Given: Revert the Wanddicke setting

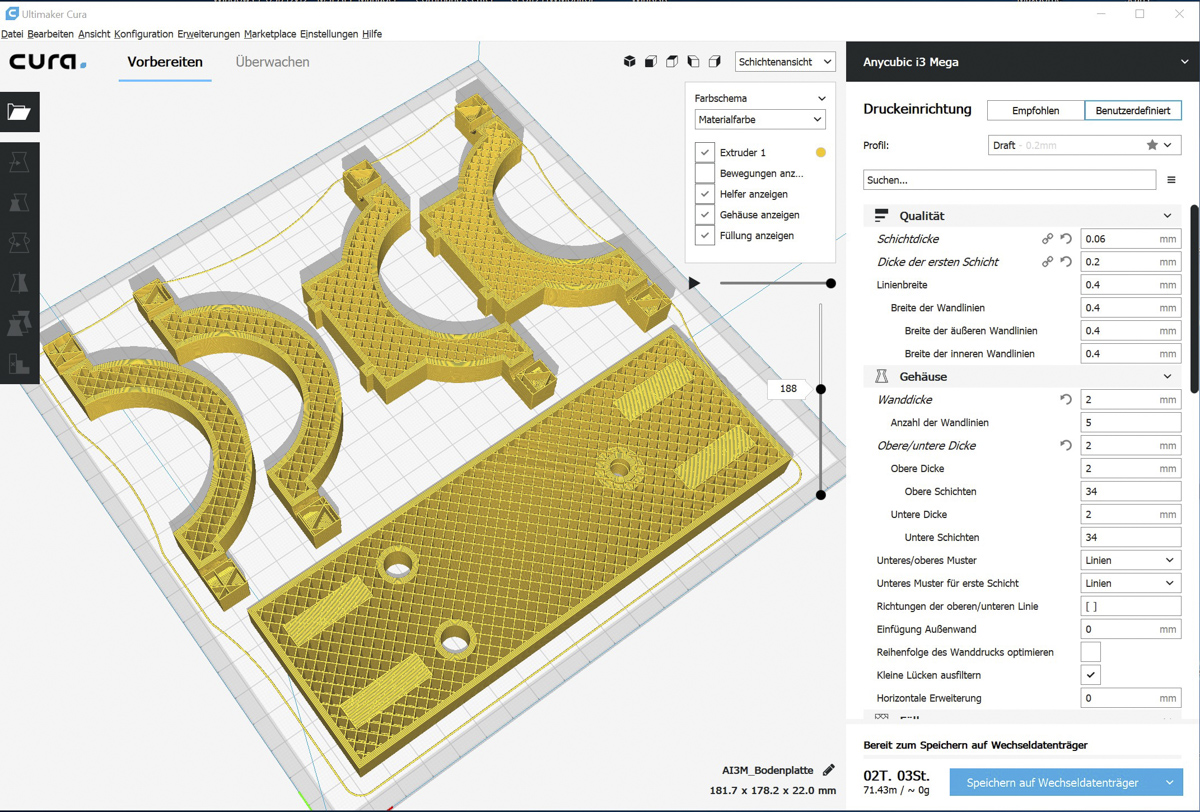Looking at the screenshot, I should click(x=1066, y=400).
